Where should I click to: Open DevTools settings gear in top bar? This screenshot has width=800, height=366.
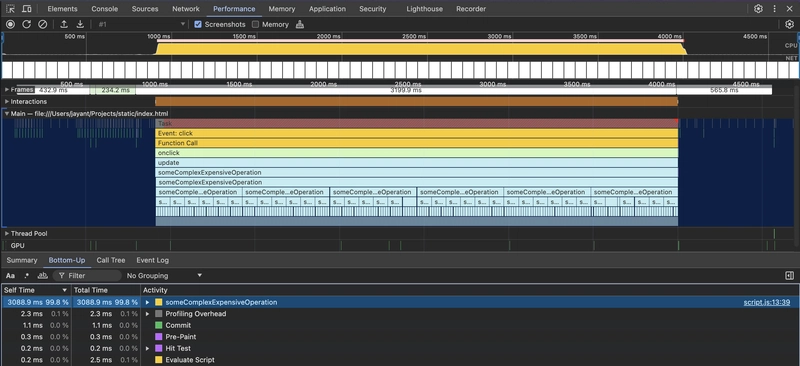point(758,9)
